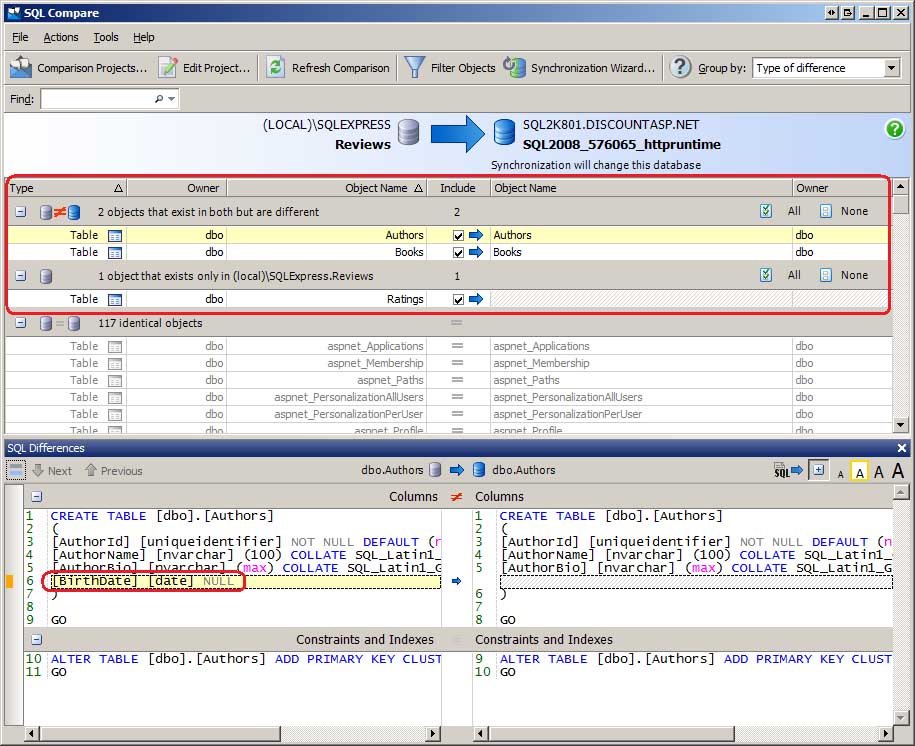The height and width of the screenshot is (746, 915).
Task: Uncheck the Books table include checkbox
Action: coord(458,253)
